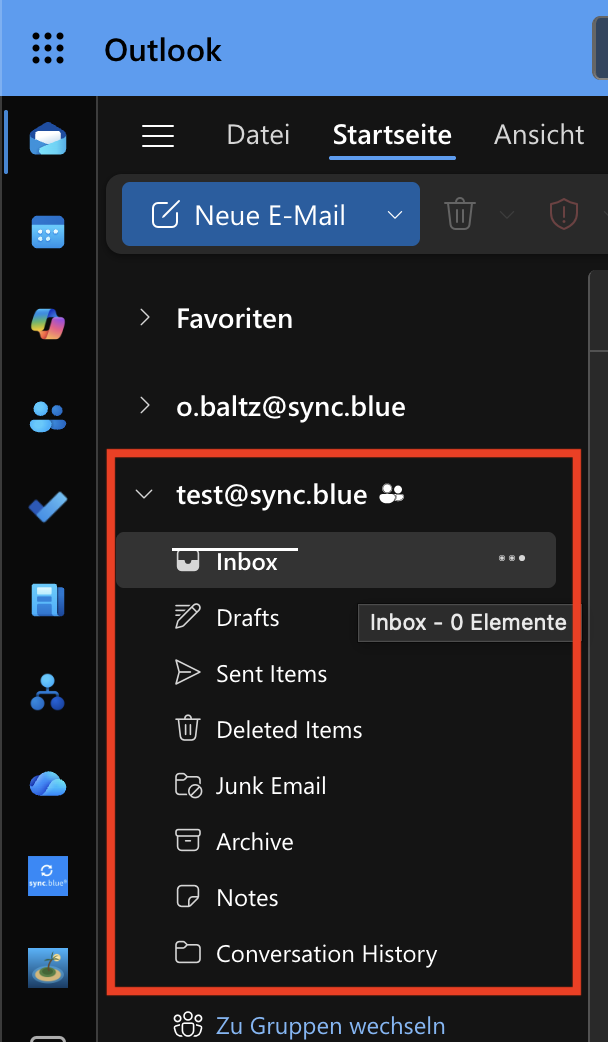Open the Copilot app in the sidebar

48,324
